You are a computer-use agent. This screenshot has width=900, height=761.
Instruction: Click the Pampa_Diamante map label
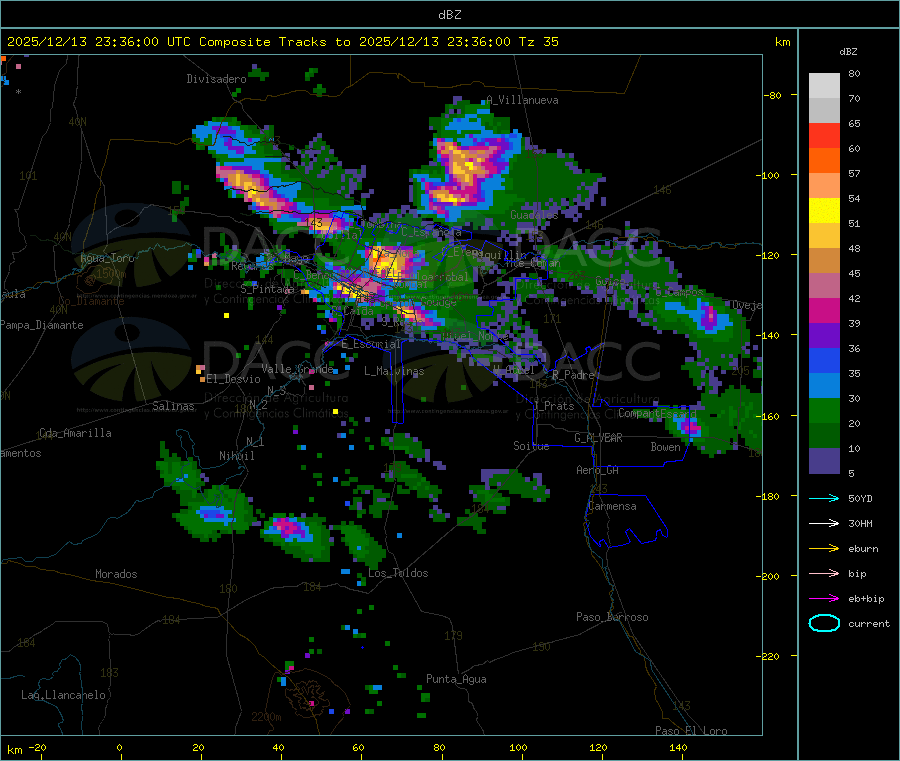[41, 325]
